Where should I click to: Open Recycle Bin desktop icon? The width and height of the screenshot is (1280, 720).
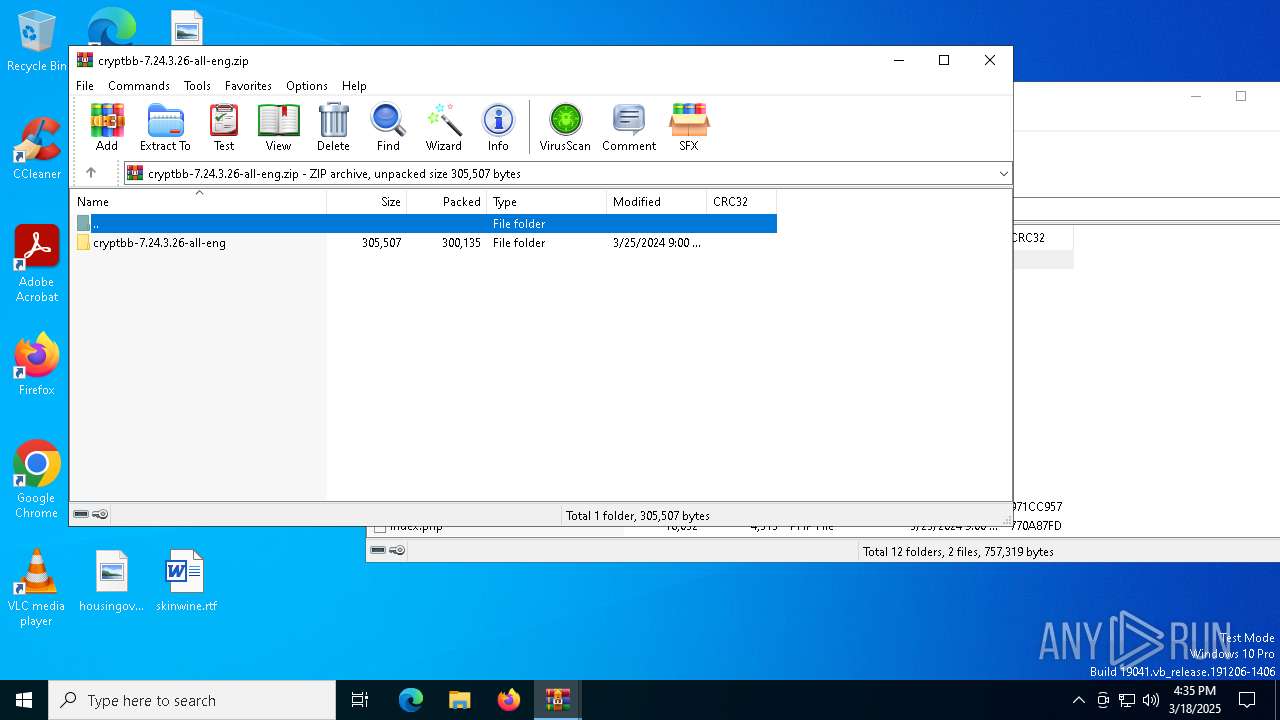[36, 42]
